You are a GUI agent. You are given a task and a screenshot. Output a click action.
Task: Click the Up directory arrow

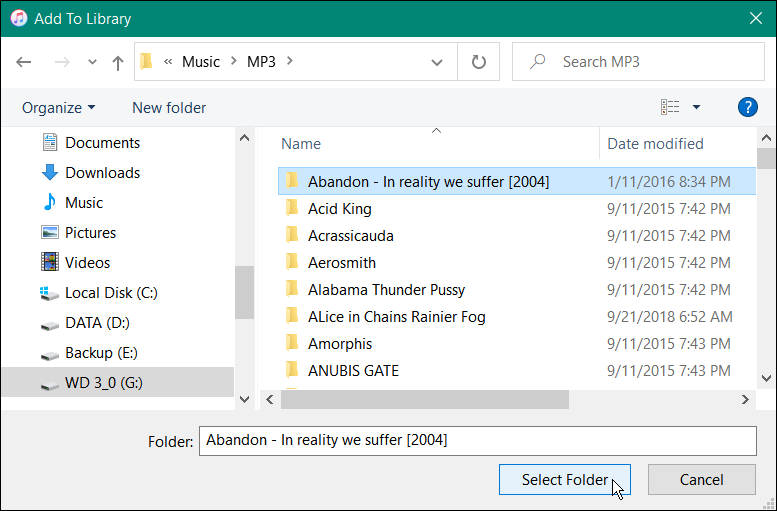[118, 62]
